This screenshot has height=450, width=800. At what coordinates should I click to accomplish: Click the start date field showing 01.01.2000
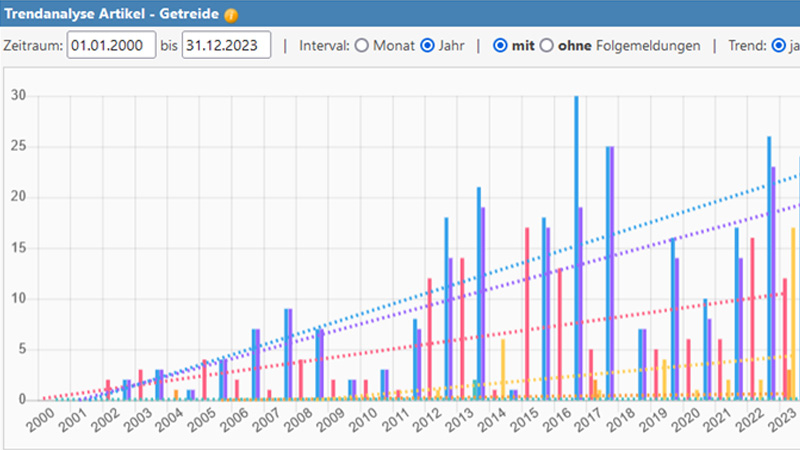(x=111, y=46)
